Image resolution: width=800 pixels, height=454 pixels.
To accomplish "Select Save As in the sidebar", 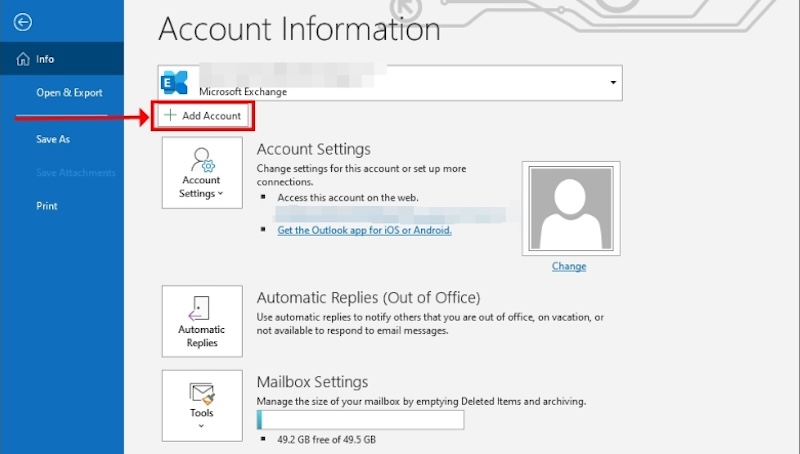I will click(53, 139).
